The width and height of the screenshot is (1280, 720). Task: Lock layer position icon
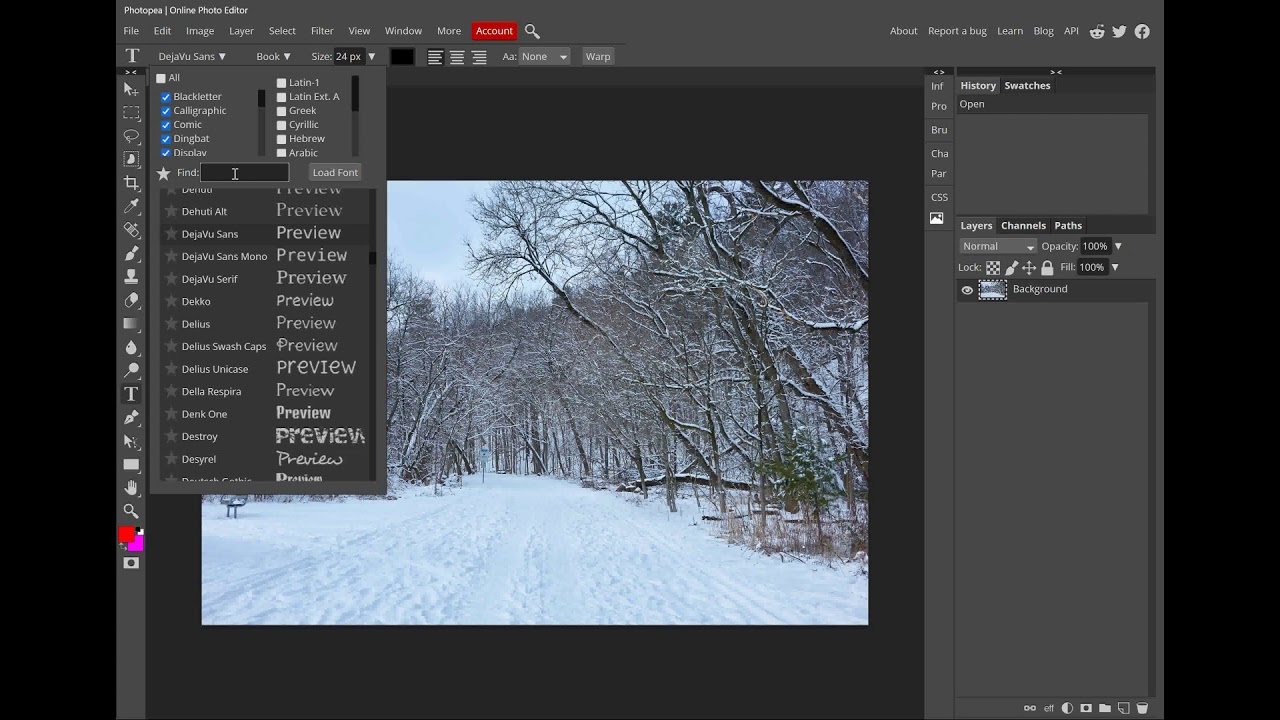click(x=1029, y=268)
